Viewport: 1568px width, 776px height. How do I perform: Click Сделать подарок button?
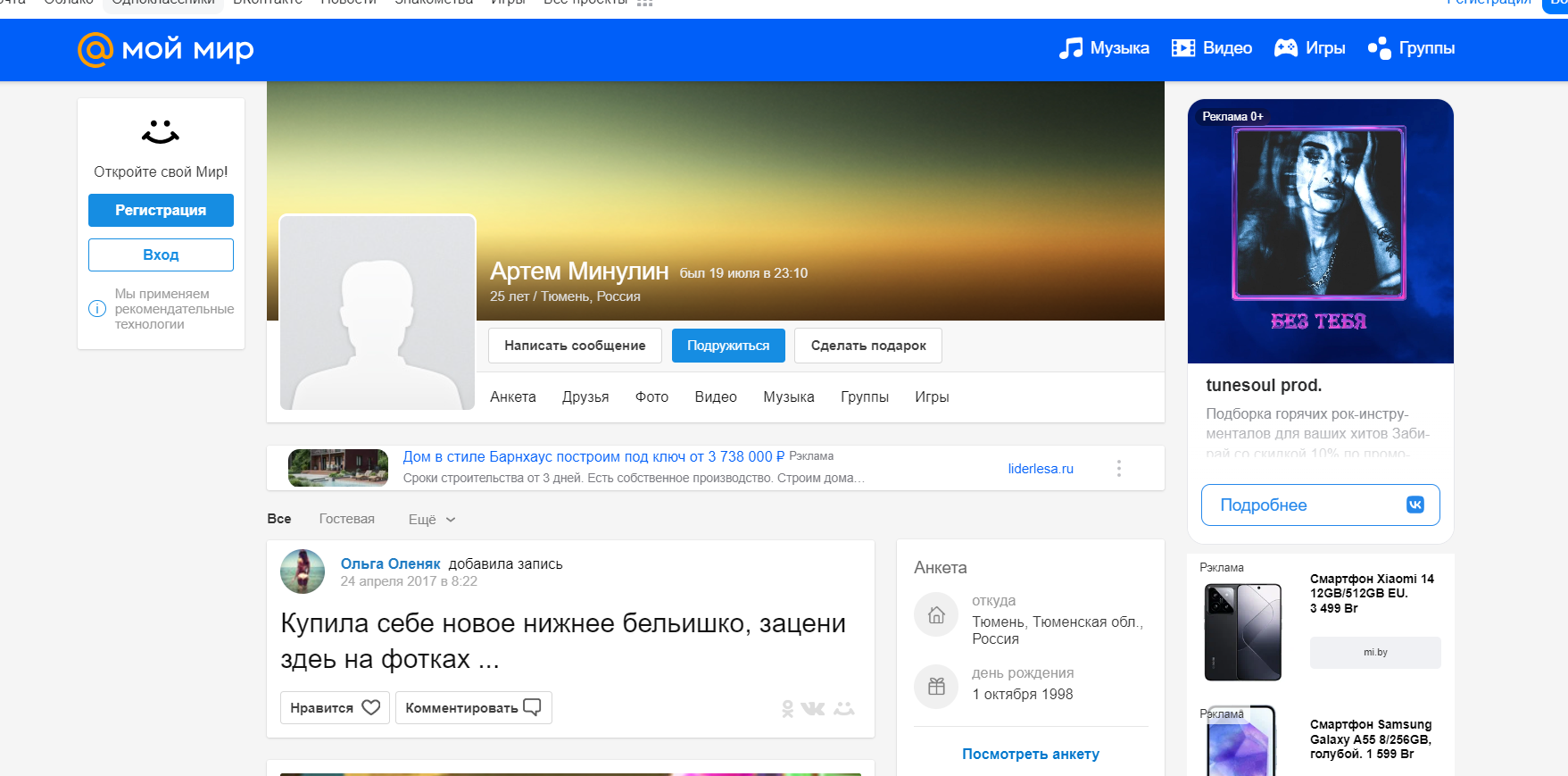pos(868,346)
